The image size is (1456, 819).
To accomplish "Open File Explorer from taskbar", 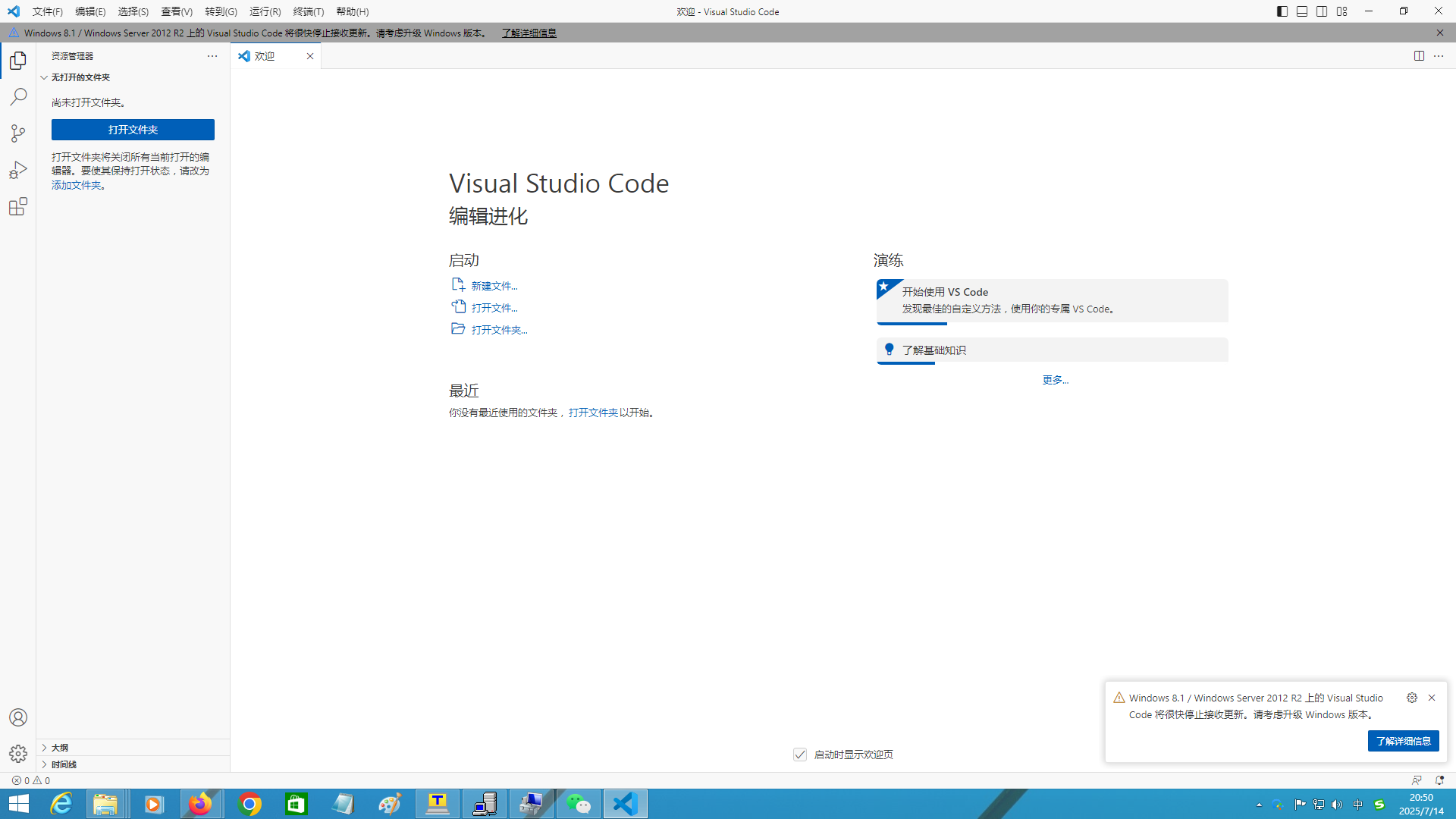I will coord(105,804).
